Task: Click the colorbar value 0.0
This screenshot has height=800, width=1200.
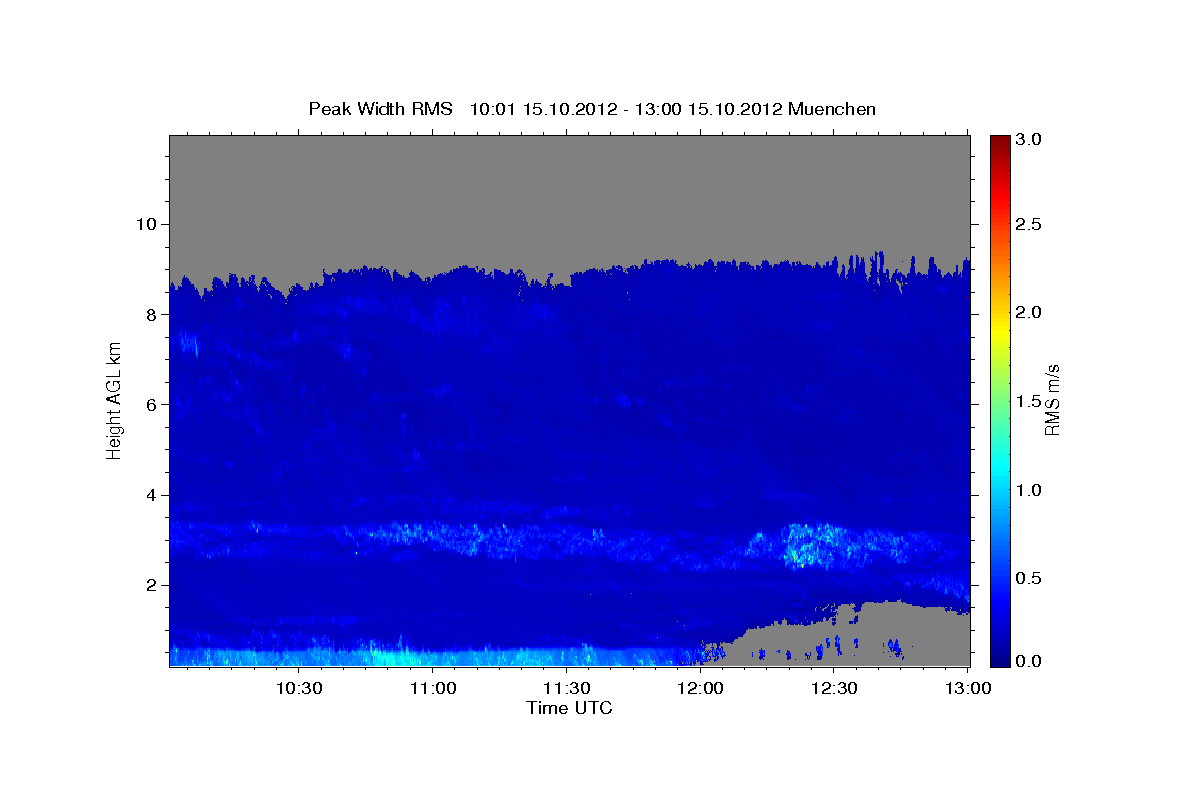Action: coord(1030,661)
